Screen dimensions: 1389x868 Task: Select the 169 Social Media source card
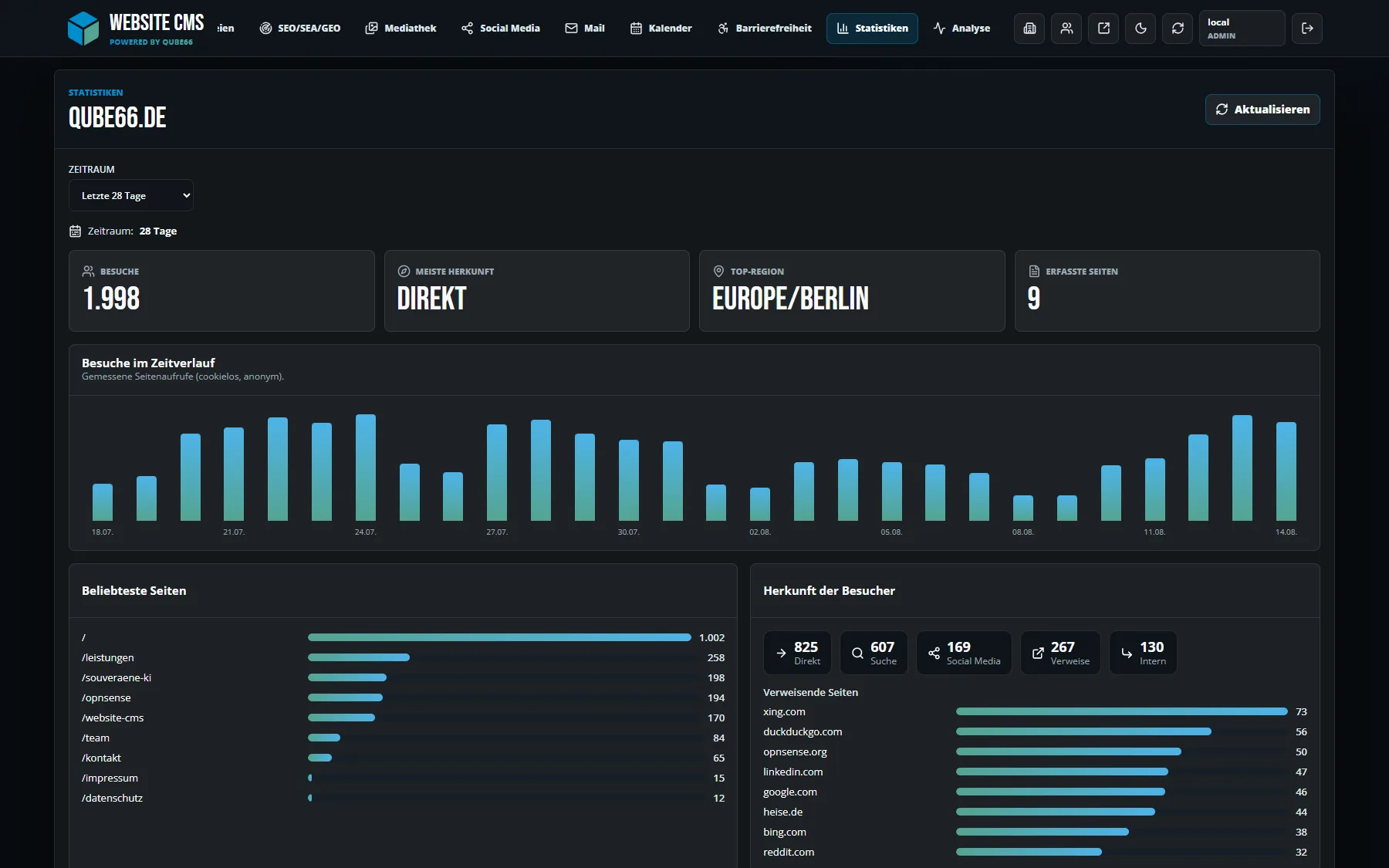pyautogui.click(x=964, y=653)
